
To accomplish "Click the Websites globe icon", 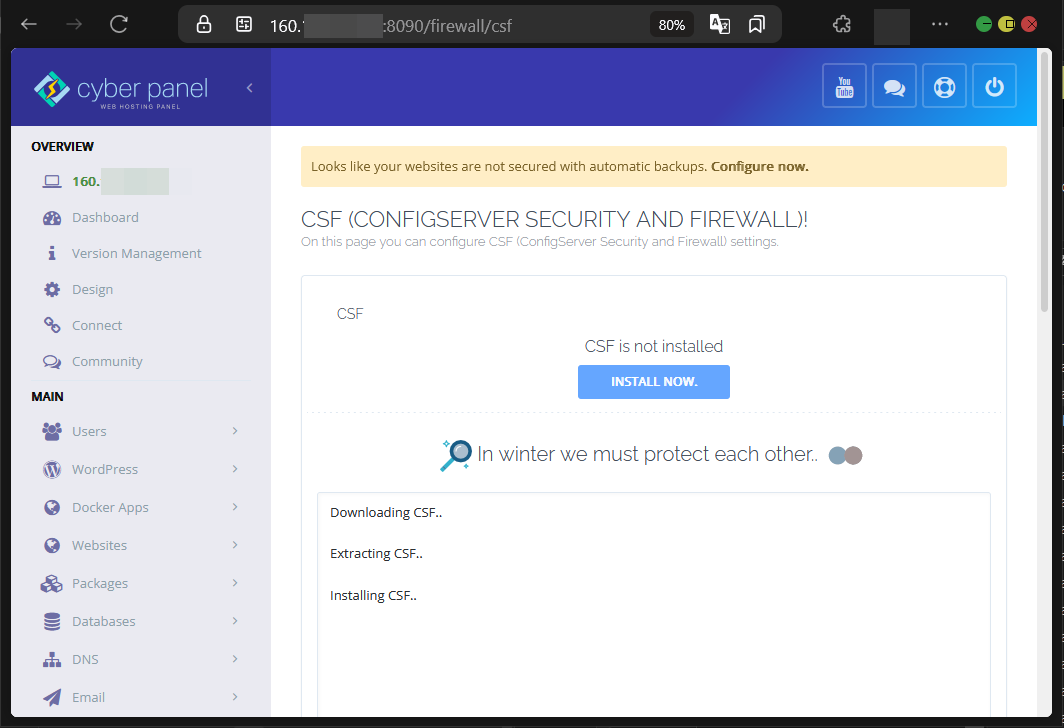I will (x=52, y=545).
